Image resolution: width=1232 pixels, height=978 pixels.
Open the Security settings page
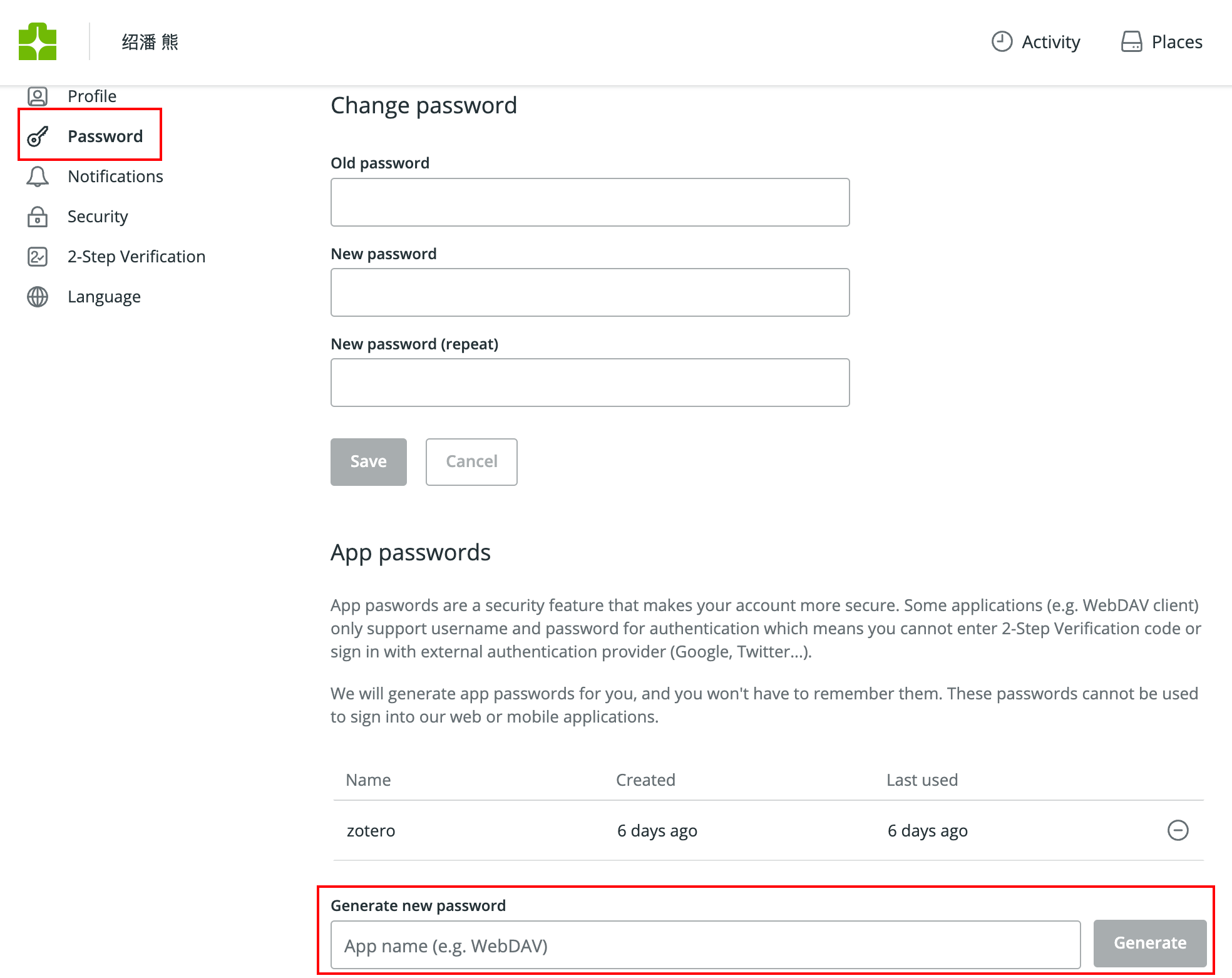pyautogui.click(x=98, y=217)
